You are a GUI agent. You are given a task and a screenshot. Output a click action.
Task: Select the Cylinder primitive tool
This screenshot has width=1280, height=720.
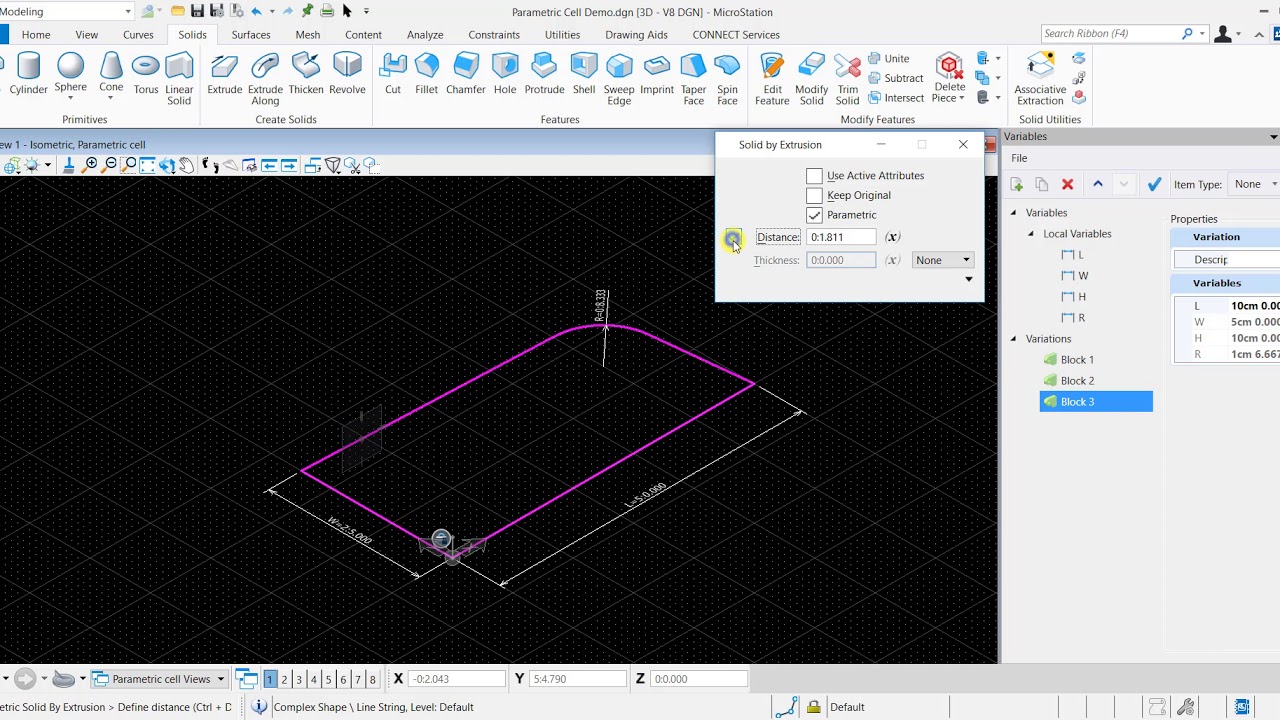(x=29, y=76)
